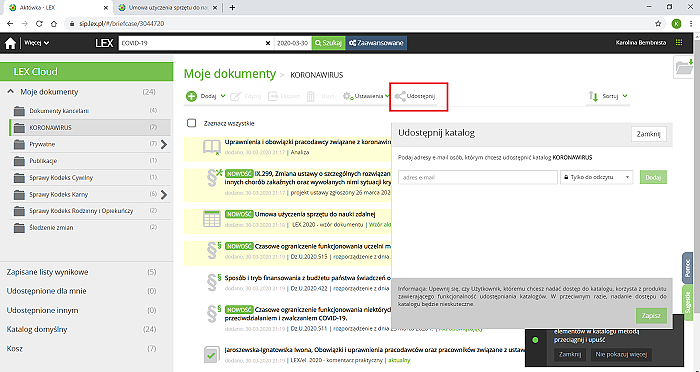
Task: Open the Pomoc side tab
Action: pos(688,268)
